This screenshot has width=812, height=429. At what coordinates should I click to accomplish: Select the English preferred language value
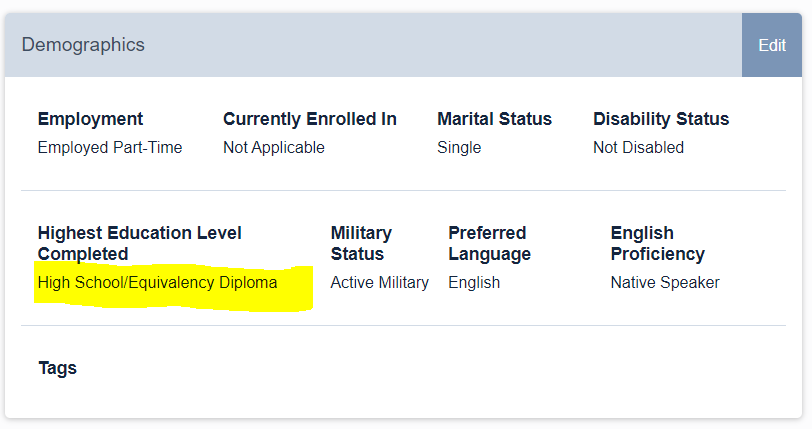pos(474,283)
